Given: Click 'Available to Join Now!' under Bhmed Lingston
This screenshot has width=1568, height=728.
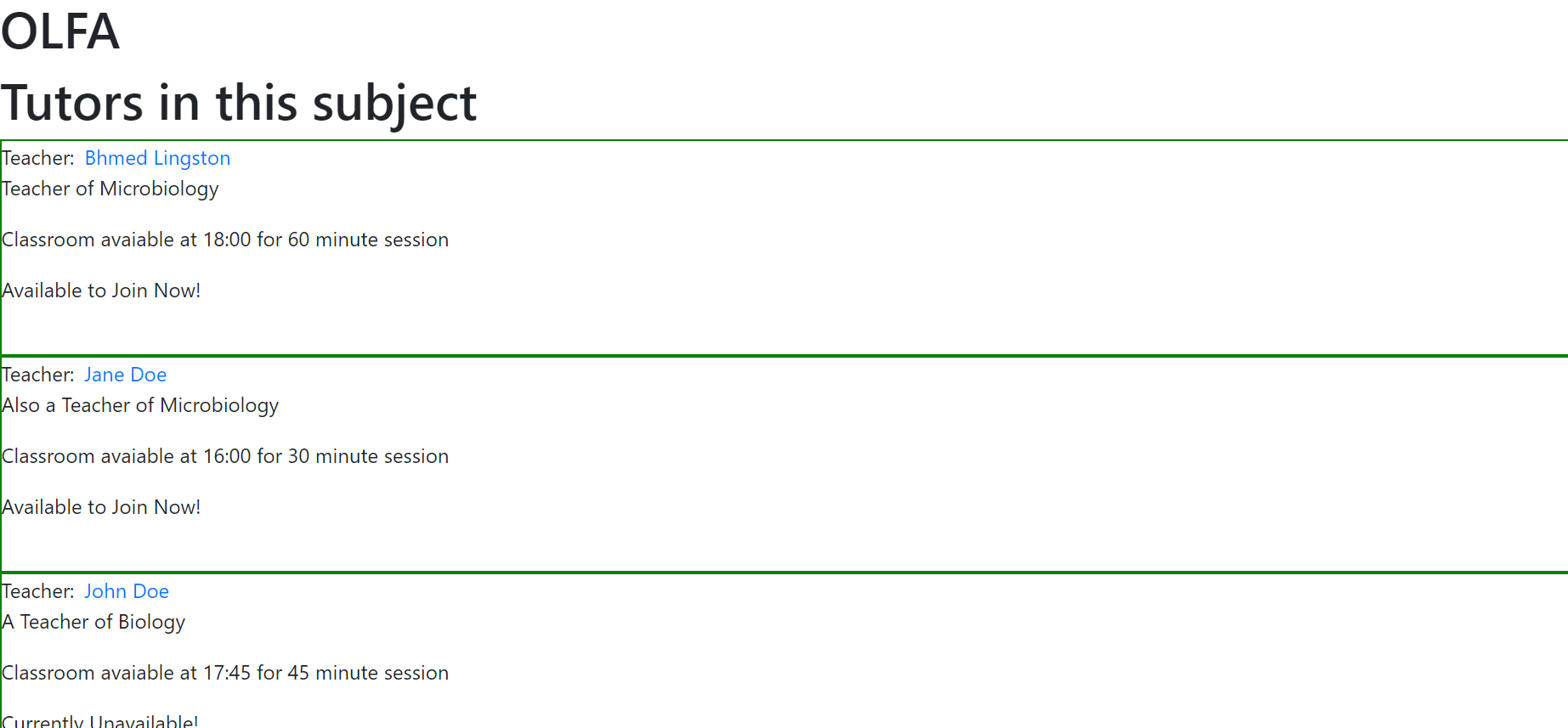Looking at the screenshot, I should click(x=101, y=291).
